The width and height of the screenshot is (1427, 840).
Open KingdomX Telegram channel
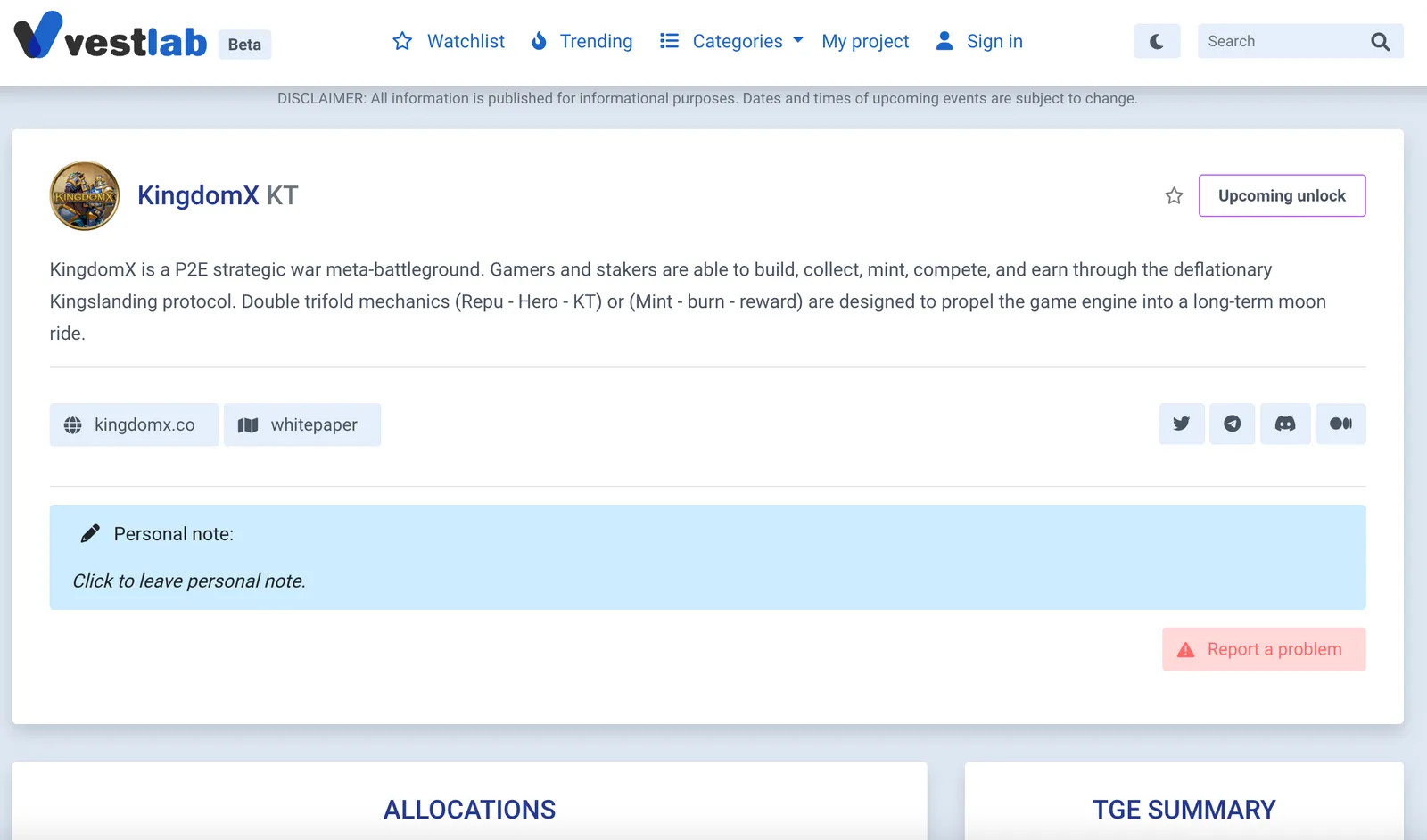point(1233,424)
